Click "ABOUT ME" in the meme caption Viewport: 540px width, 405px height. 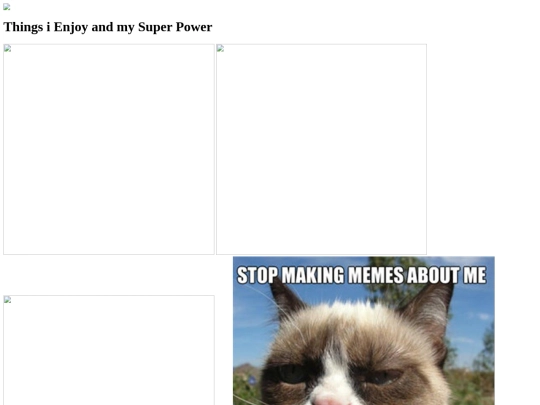[447, 275]
